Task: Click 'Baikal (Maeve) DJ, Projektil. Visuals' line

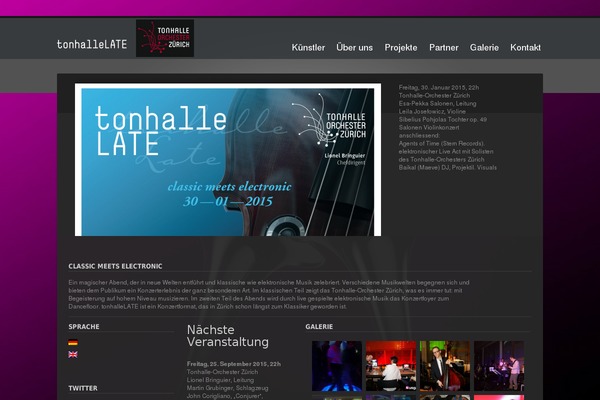Action: (x=448, y=167)
